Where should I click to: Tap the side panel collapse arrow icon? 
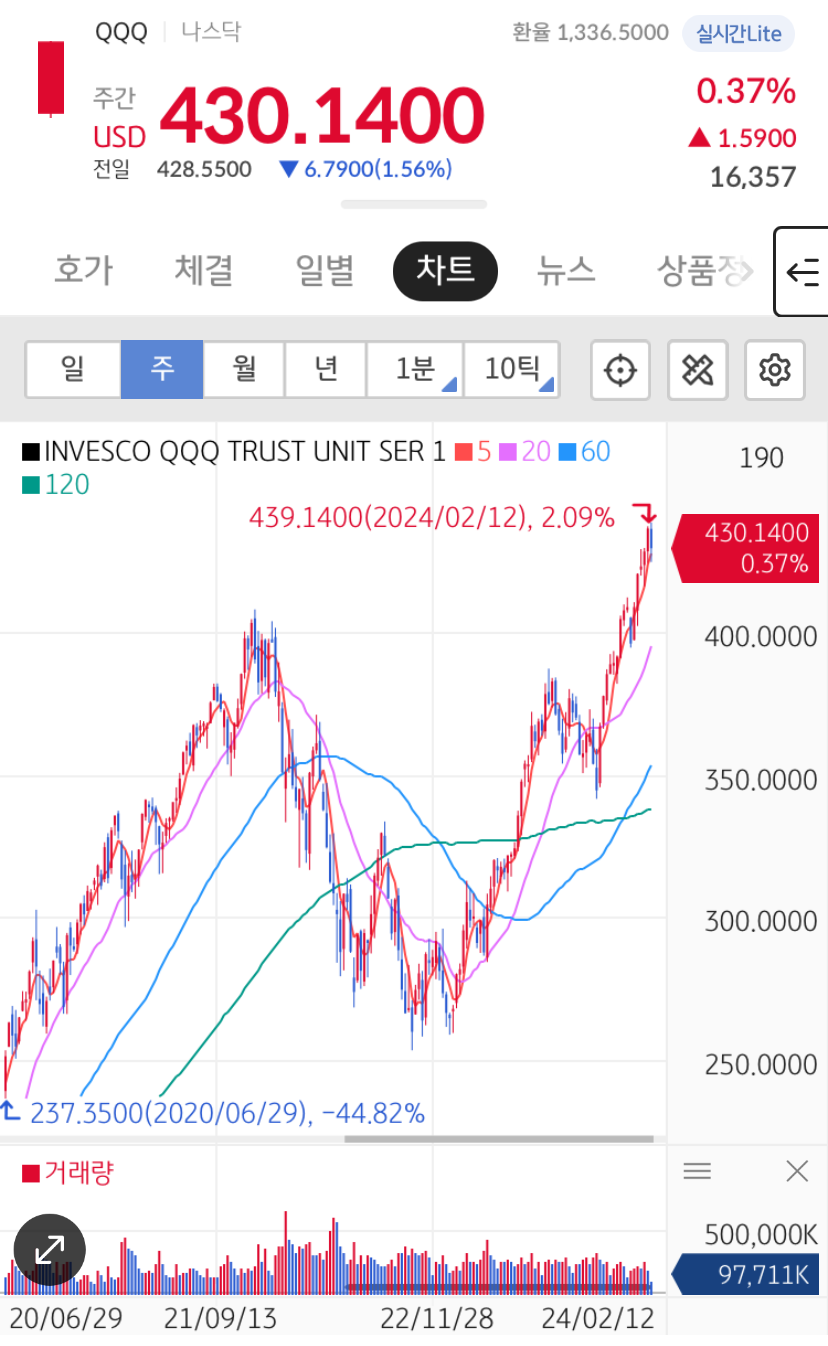[x=802, y=272]
